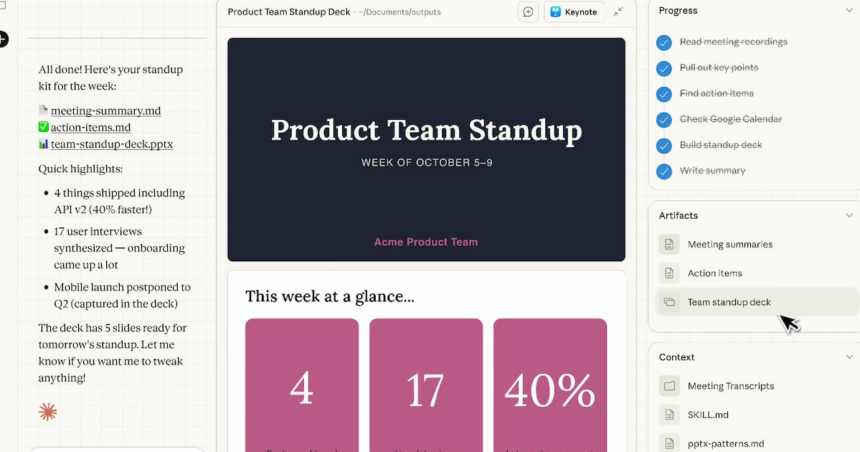Click the Action items document icon
This screenshot has height=452, width=860.
click(669, 273)
